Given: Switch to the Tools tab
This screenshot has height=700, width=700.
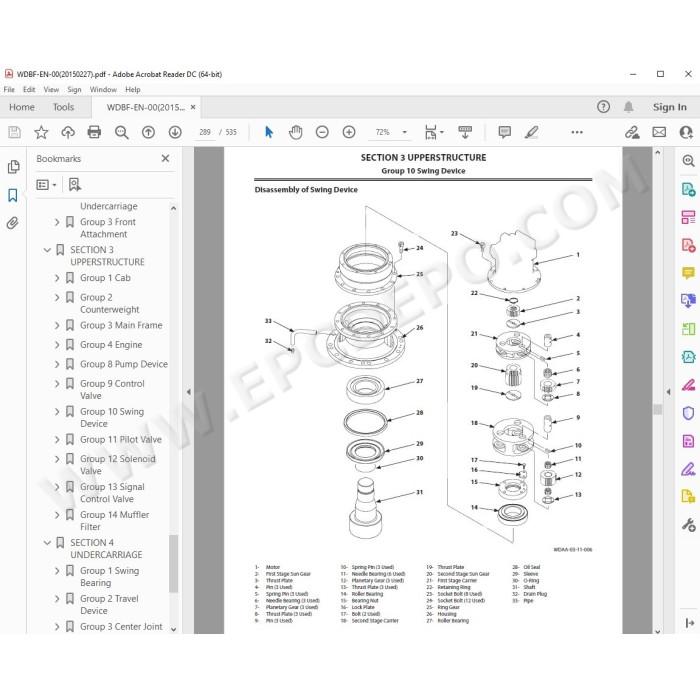Looking at the screenshot, I should coord(63,107).
